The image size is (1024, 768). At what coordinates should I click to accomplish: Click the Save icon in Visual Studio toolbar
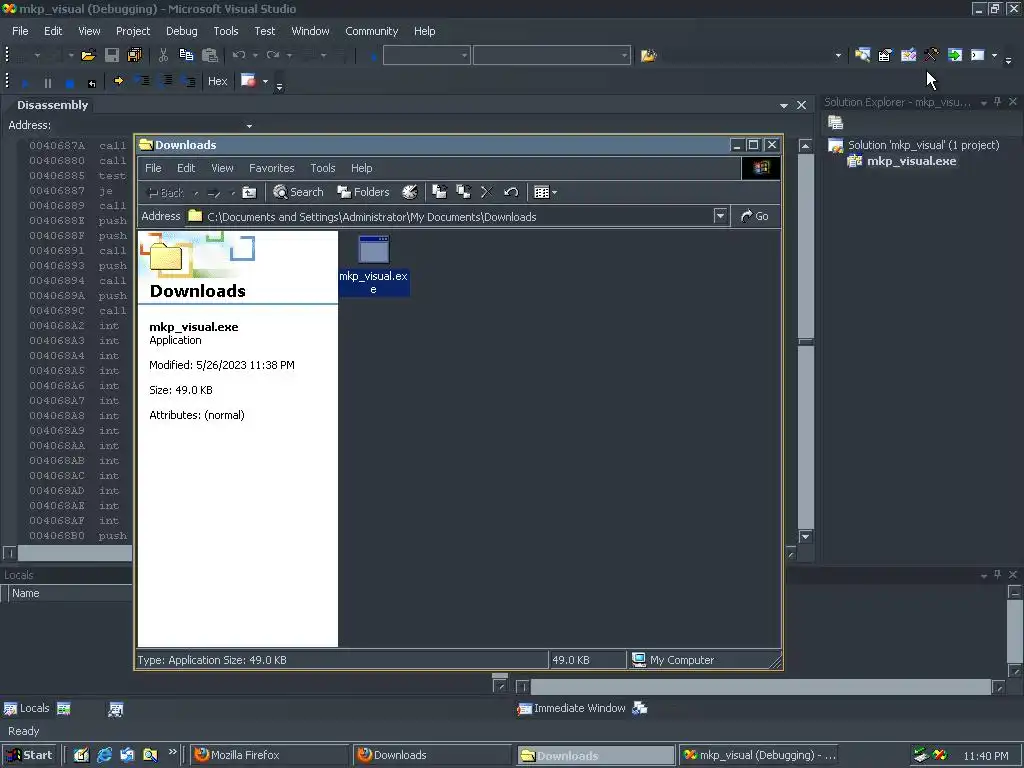[x=112, y=56]
